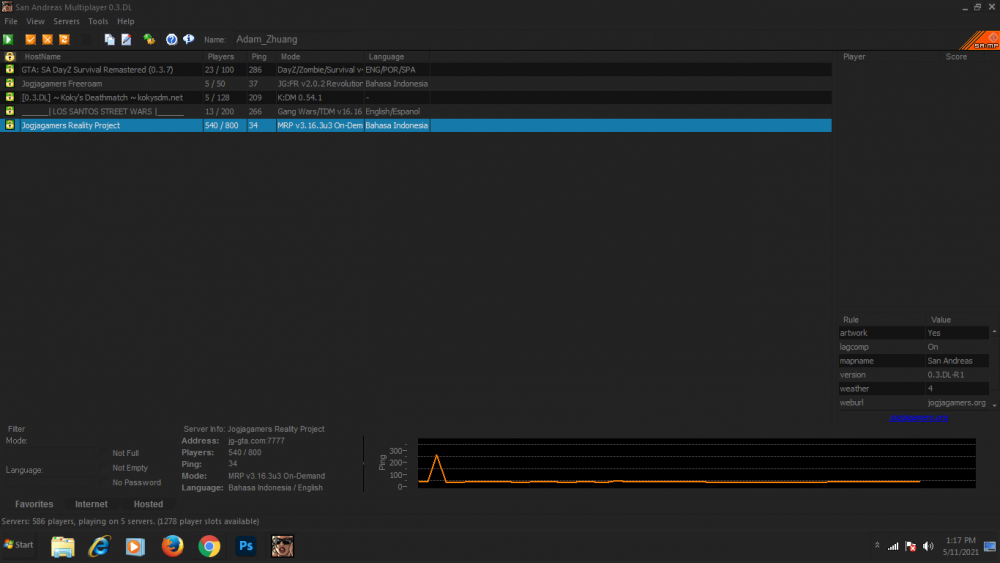Click the Settings puzzle-piece icon
The height and width of the screenshot is (563, 1000).
tap(149, 40)
